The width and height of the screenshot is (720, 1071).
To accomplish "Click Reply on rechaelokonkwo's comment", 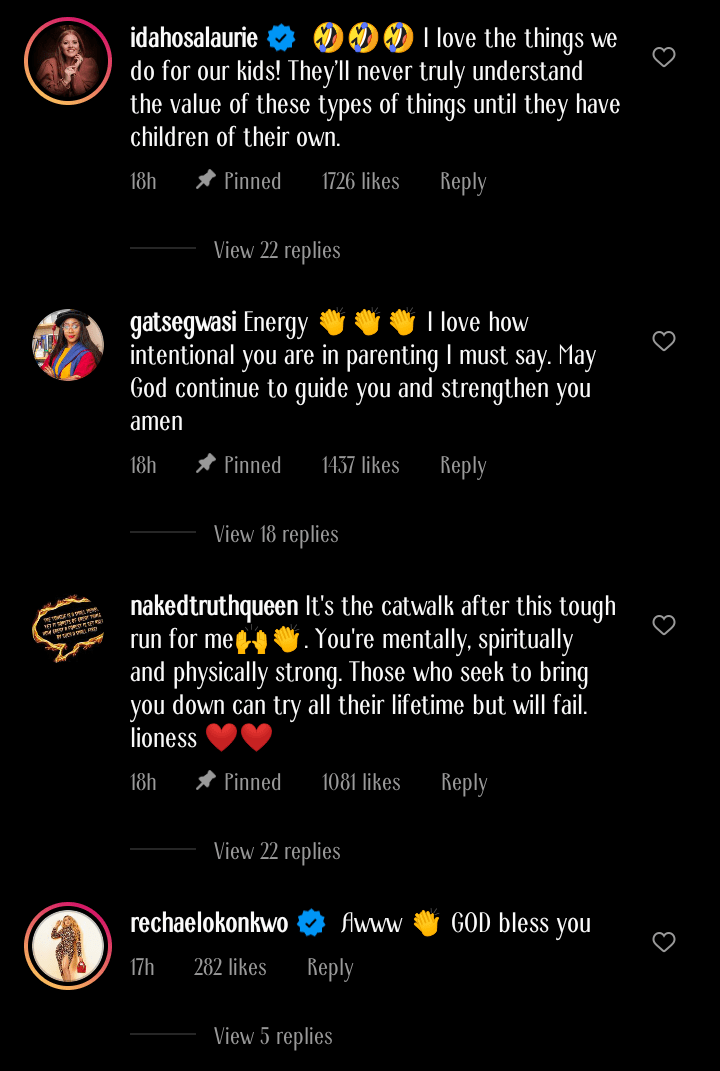I will (x=330, y=967).
